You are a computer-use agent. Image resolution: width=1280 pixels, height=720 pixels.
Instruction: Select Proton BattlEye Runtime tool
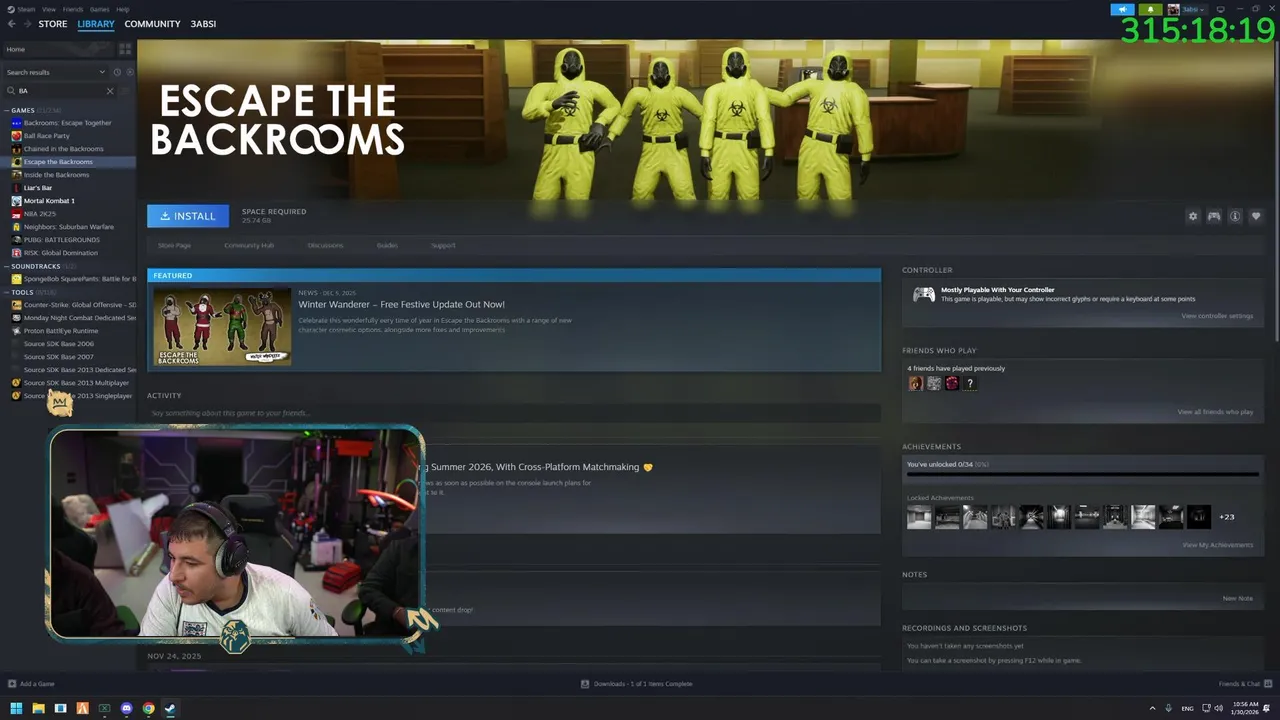pos(60,331)
